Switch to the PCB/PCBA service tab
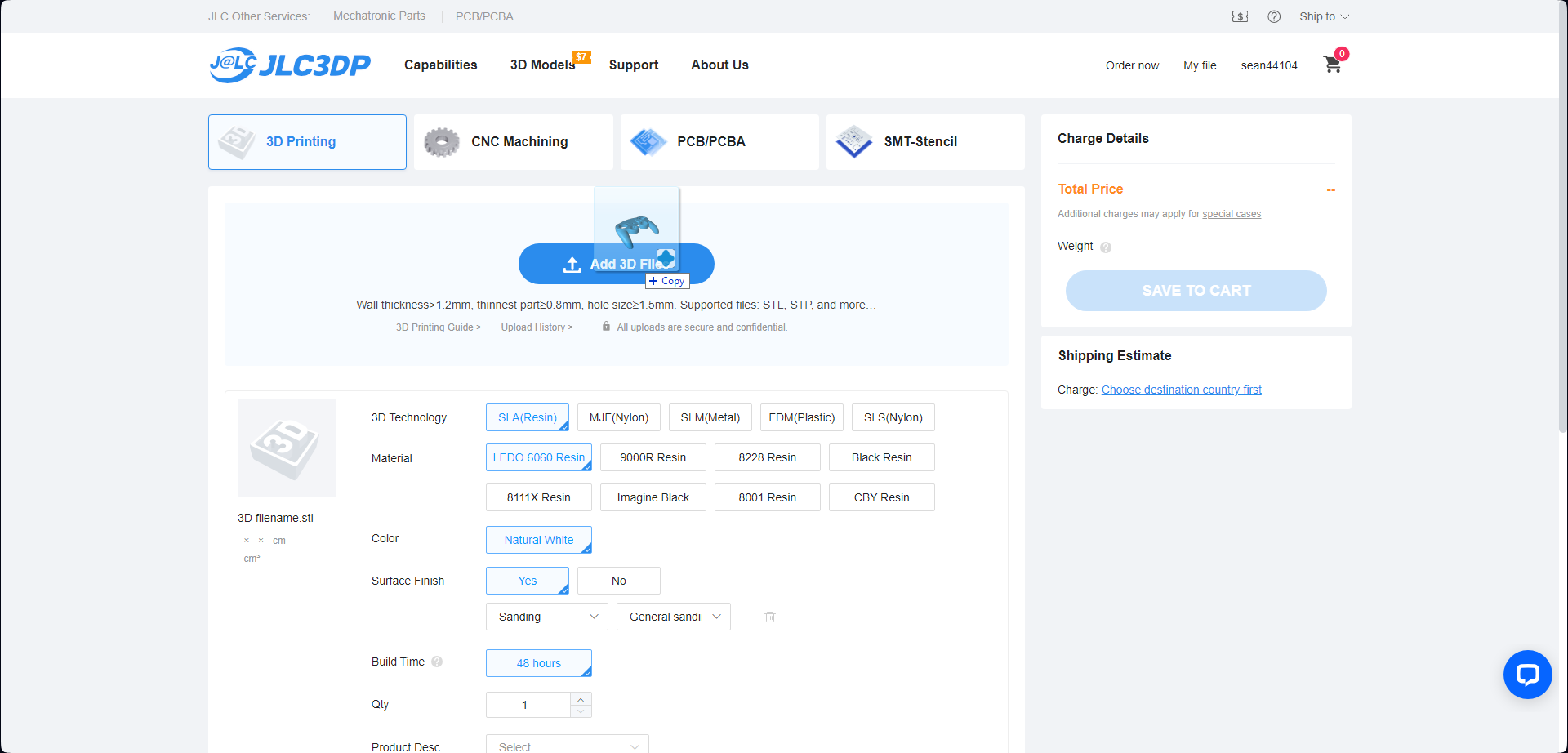Viewport: 1568px width, 753px height. point(719,142)
